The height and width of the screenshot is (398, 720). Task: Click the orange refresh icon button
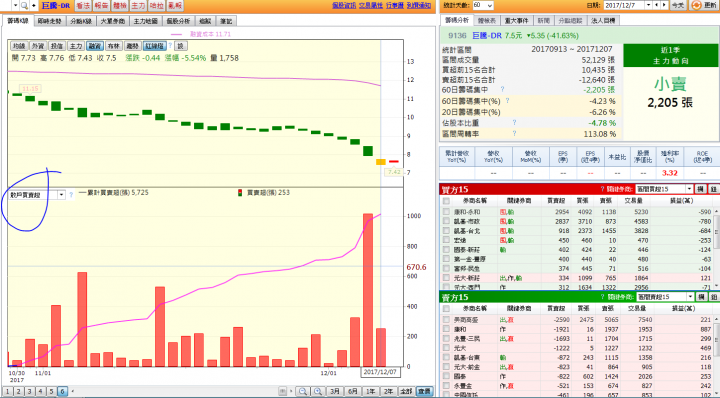(x=696, y=5)
